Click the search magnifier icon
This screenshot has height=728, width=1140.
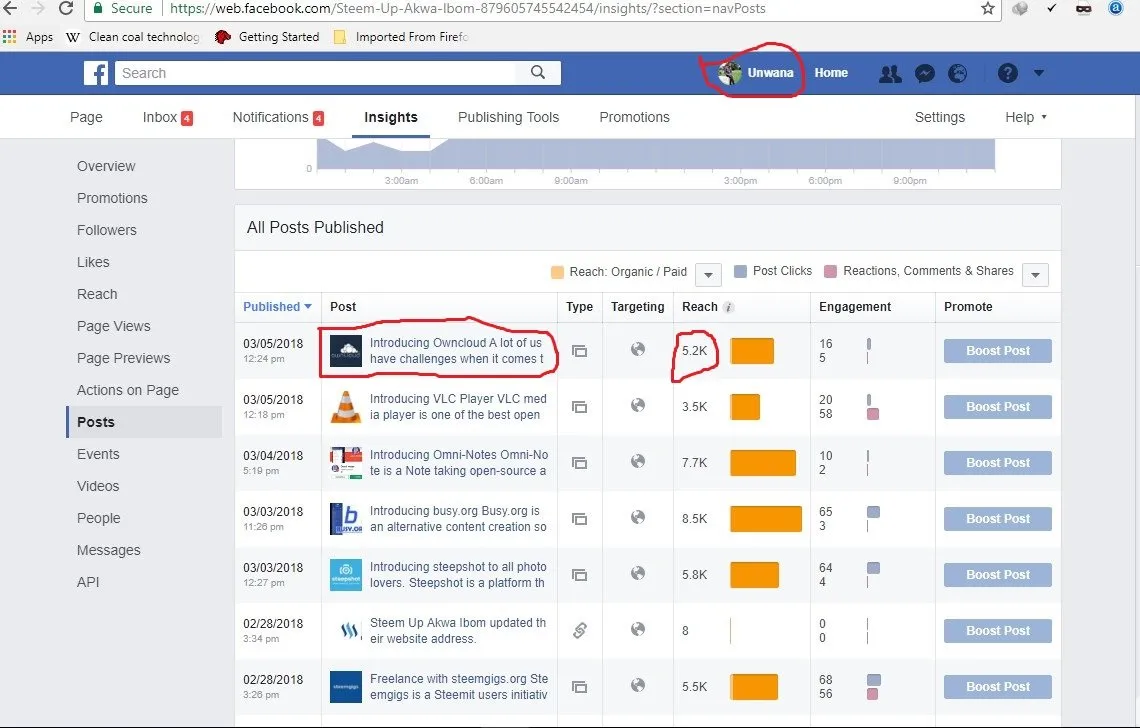click(538, 72)
